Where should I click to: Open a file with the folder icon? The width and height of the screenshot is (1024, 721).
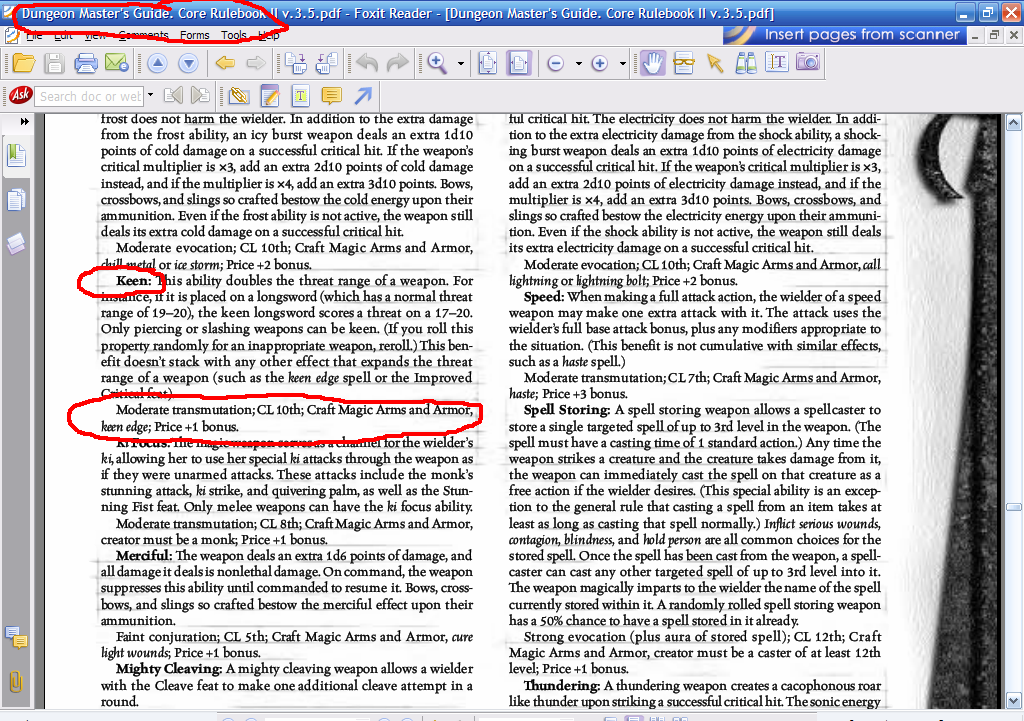coord(24,63)
